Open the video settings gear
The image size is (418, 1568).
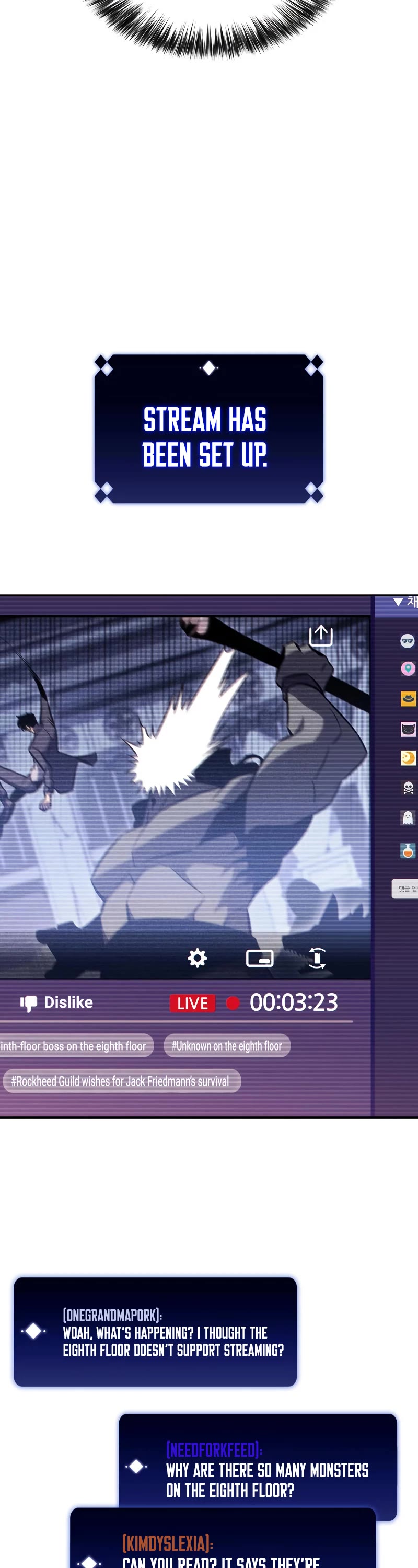tap(197, 958)
